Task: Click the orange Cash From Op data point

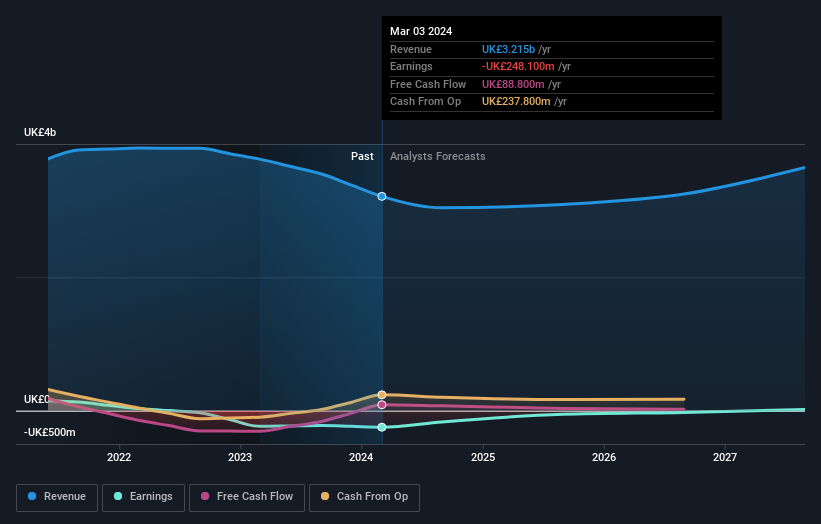Action: [382, 395]
